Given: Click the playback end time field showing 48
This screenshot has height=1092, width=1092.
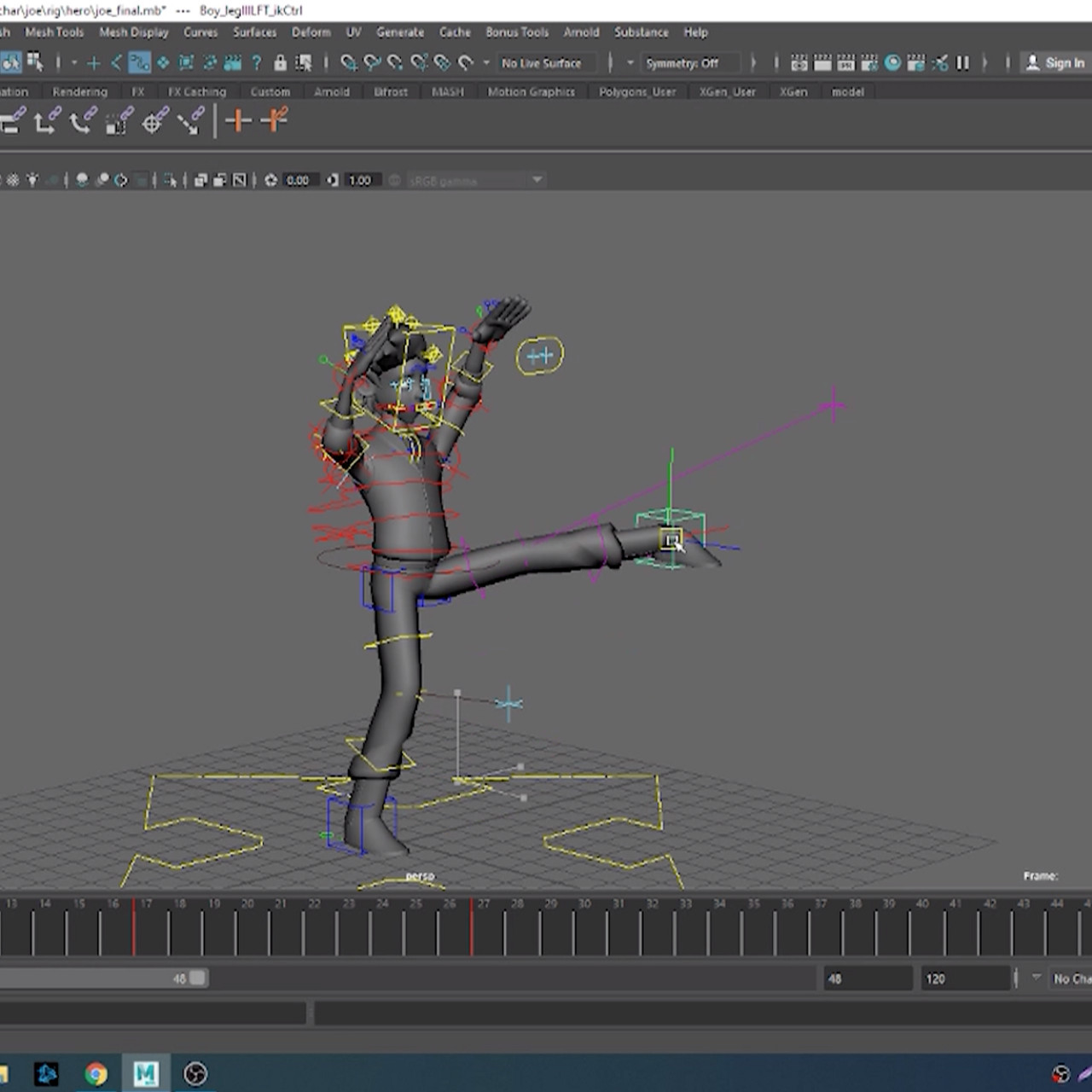Looking at the screenshot, I should (x=867, y=979).
